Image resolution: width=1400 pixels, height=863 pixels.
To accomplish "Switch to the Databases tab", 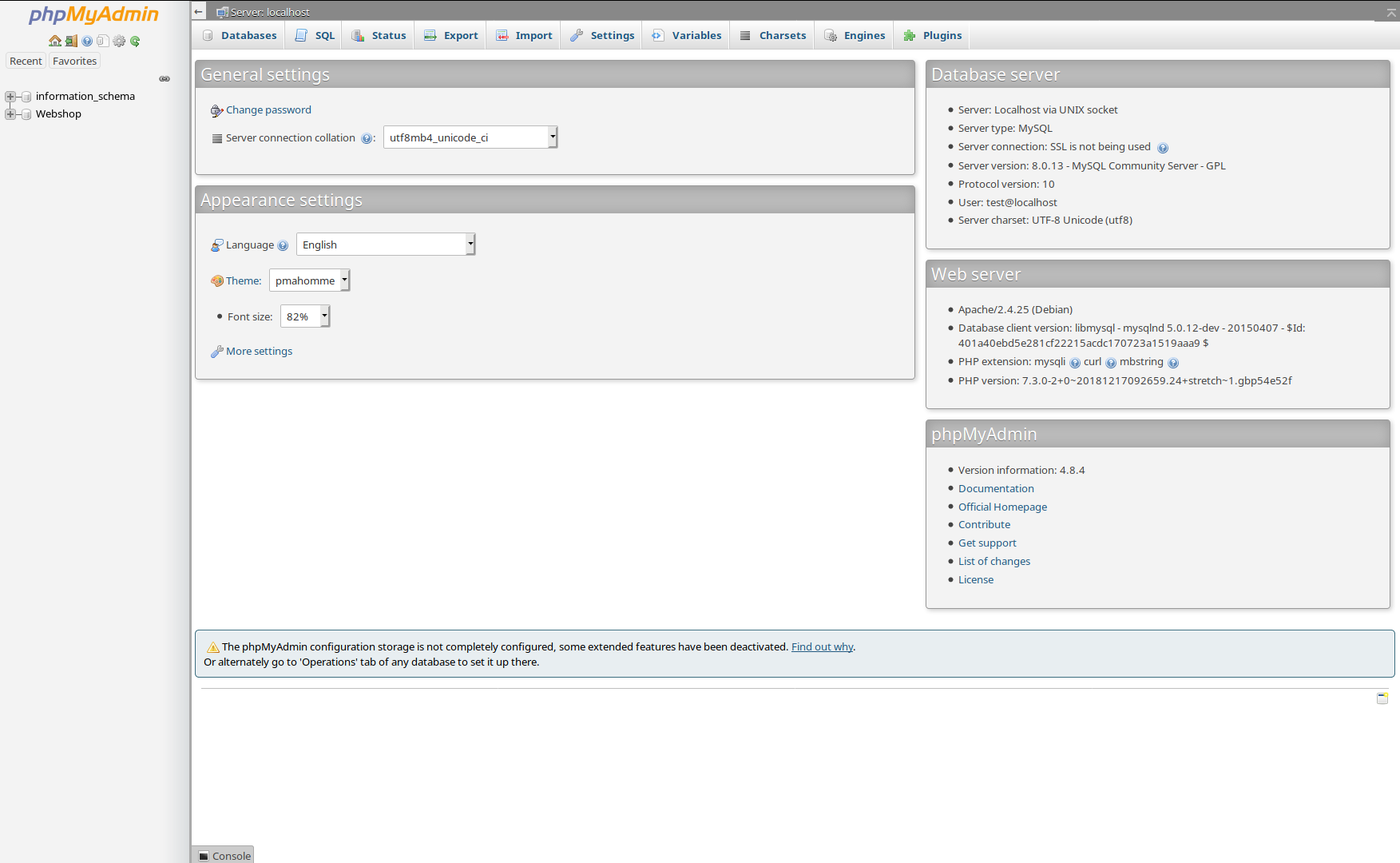I will (x=240, y=35).
